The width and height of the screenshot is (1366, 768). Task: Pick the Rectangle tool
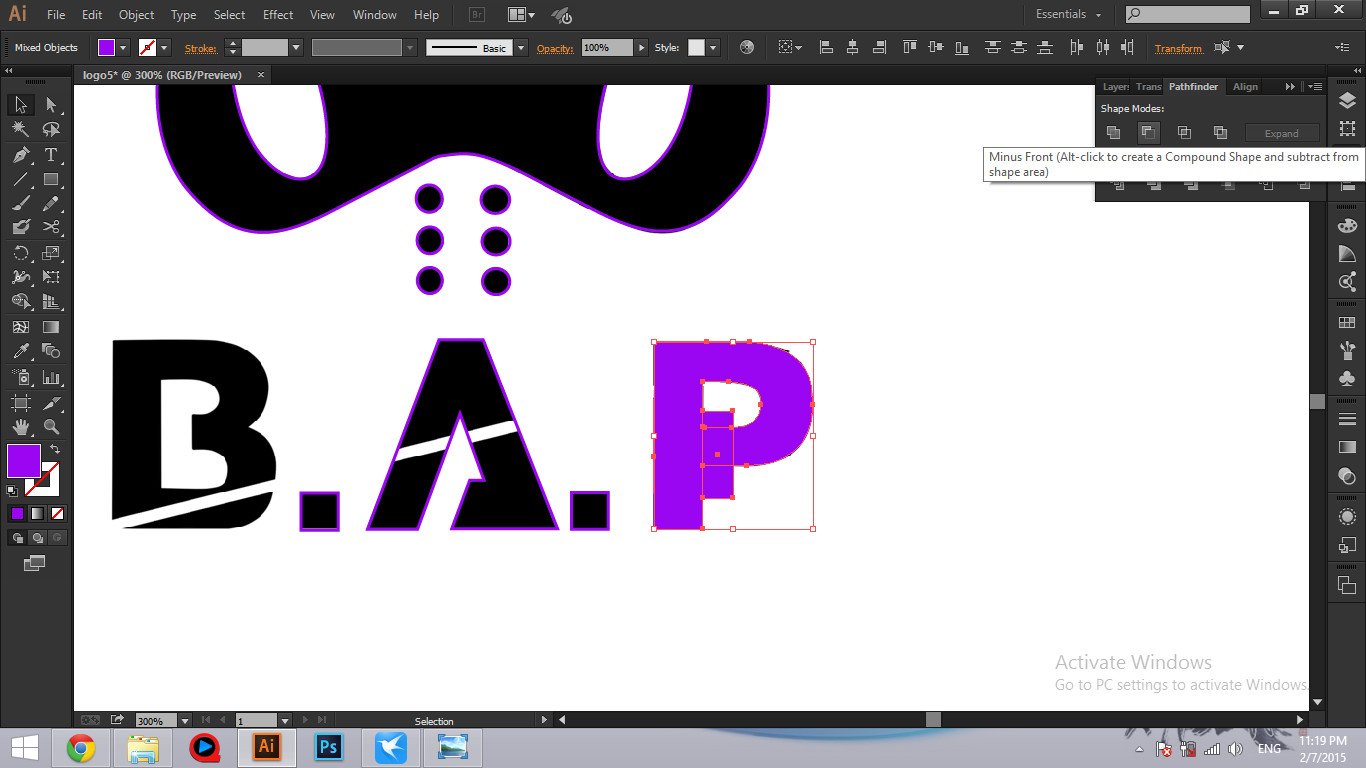coord(51,180)
